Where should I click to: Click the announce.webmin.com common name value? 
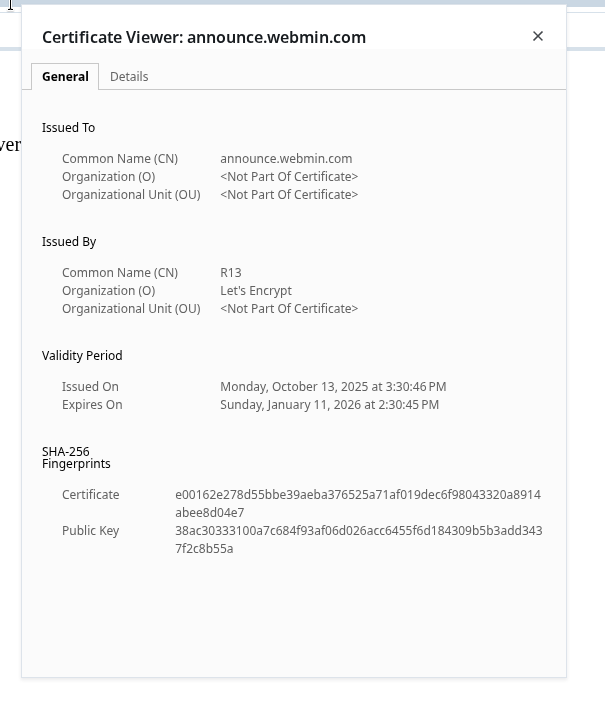click(x=286, y=158)
